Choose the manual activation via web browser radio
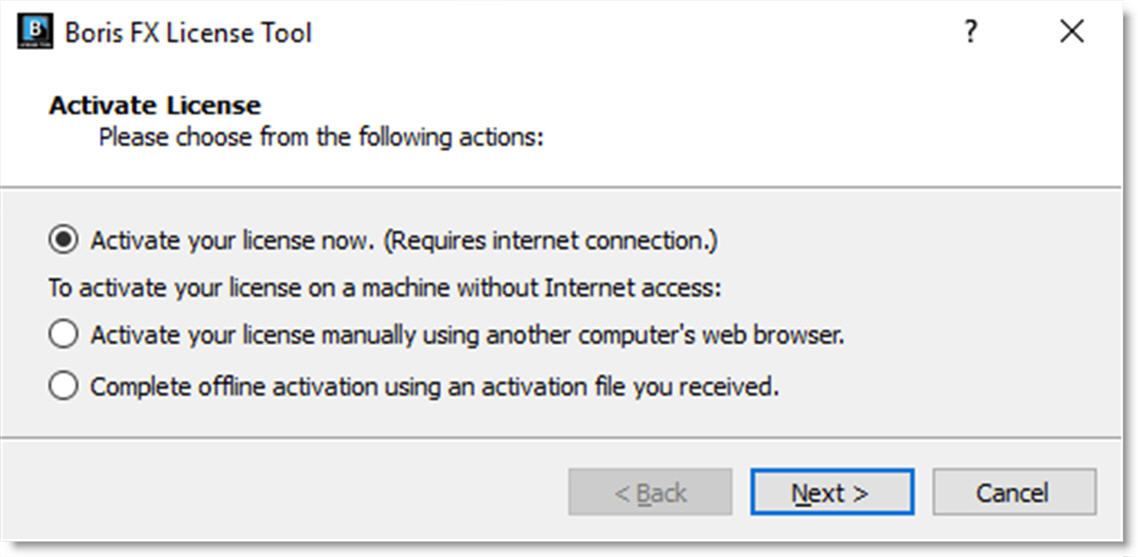Viewport: 1138px width, 557px height. (x=63, y=335)
